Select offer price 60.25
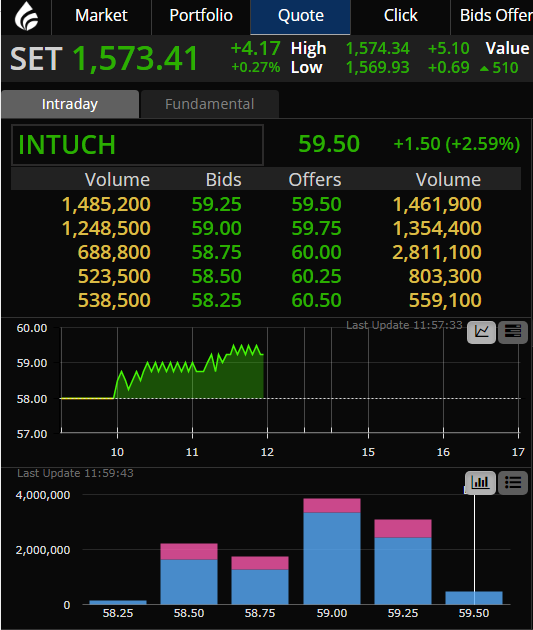Image resolution: width=533 pixels, height=630 pixels. pos(317,276)
